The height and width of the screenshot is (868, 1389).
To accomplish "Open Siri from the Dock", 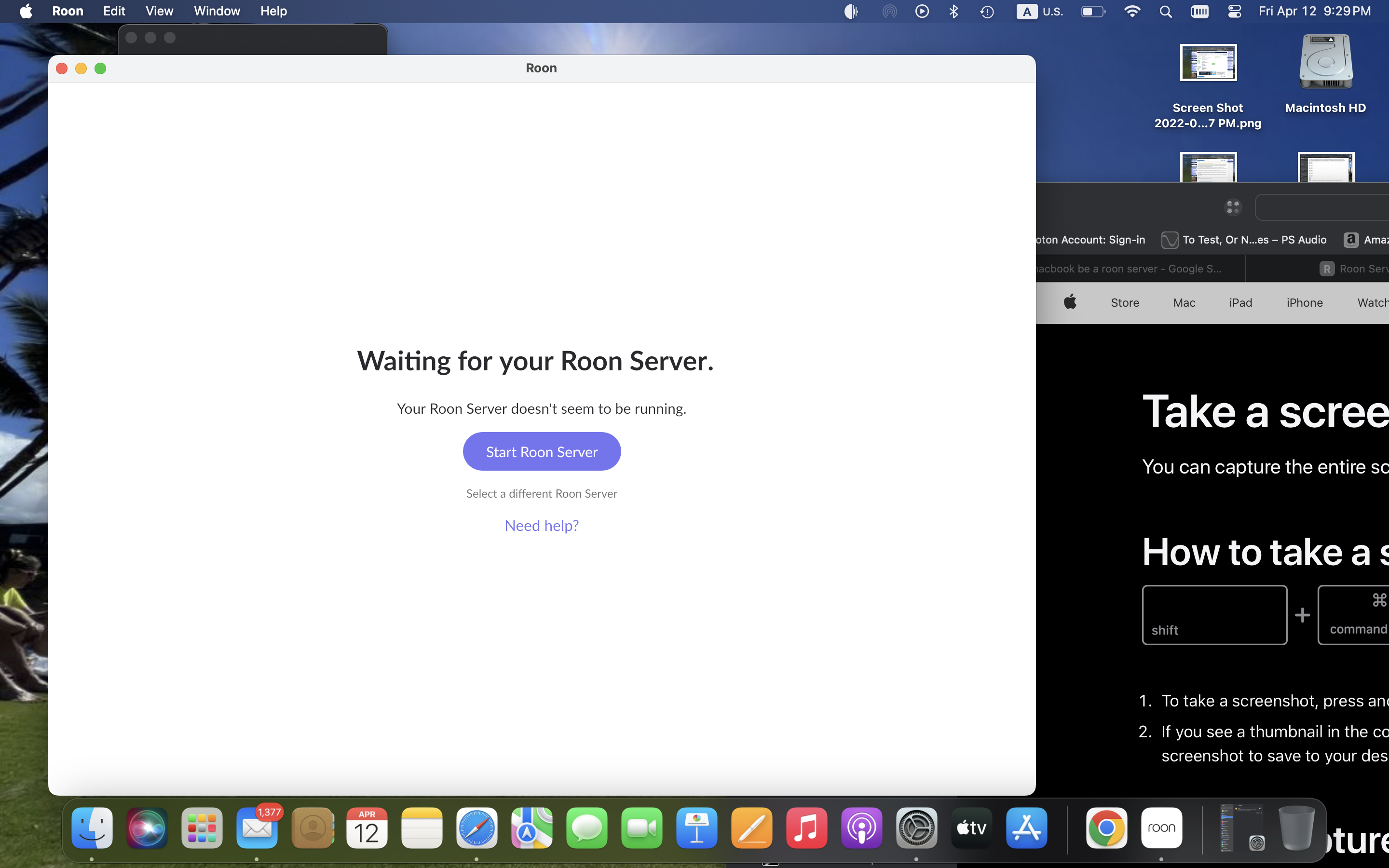I will pos(147,828).
